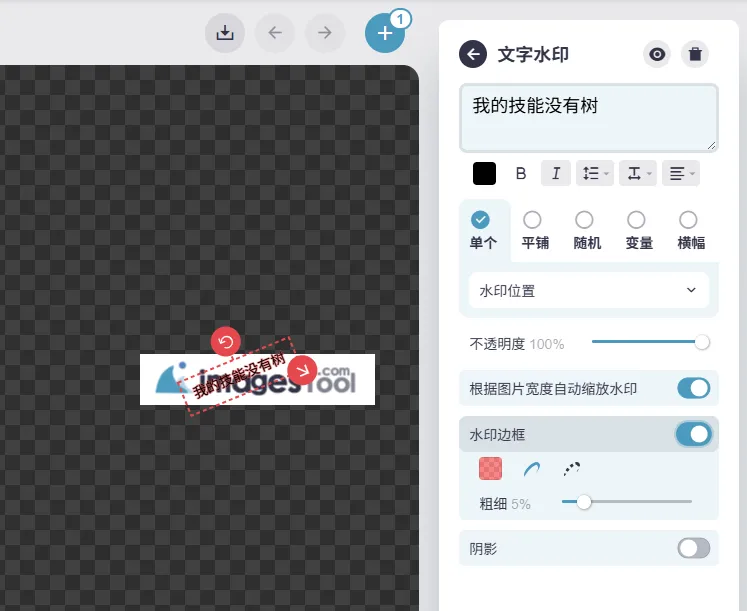747x611 pixels.
Task: Toggle bold B formatting
Action: coord(521,173)
